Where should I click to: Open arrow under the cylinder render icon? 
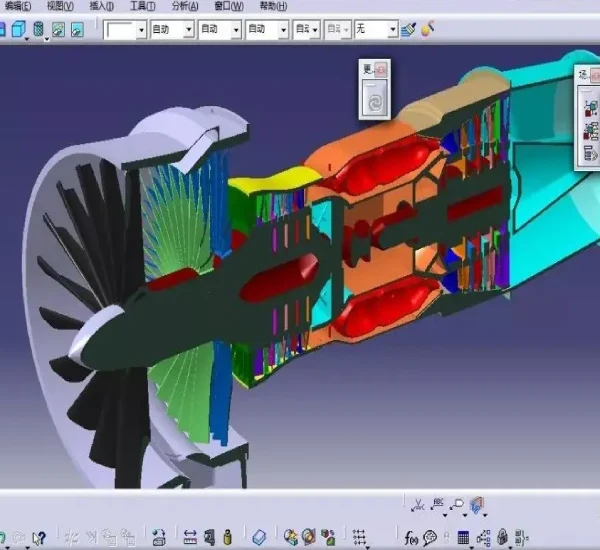[47, 39]
